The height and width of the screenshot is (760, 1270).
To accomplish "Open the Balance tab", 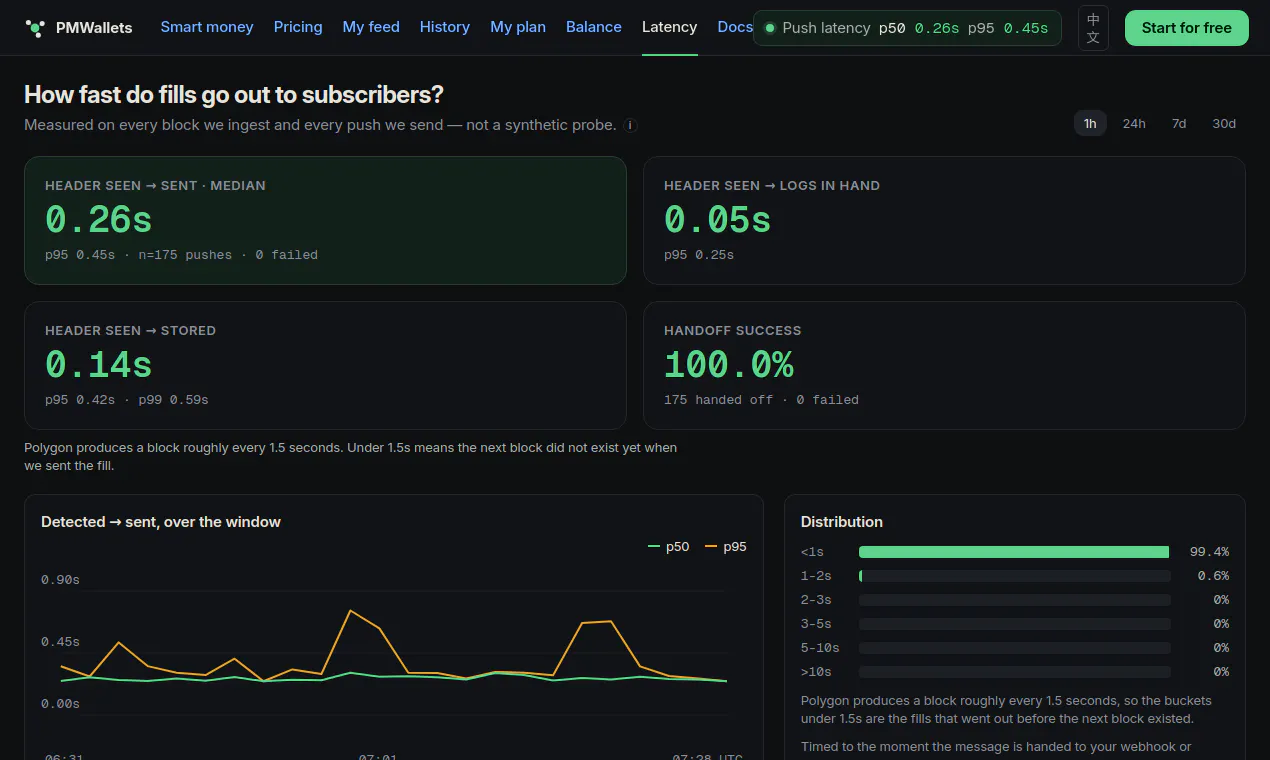I will tap(594, 27).
